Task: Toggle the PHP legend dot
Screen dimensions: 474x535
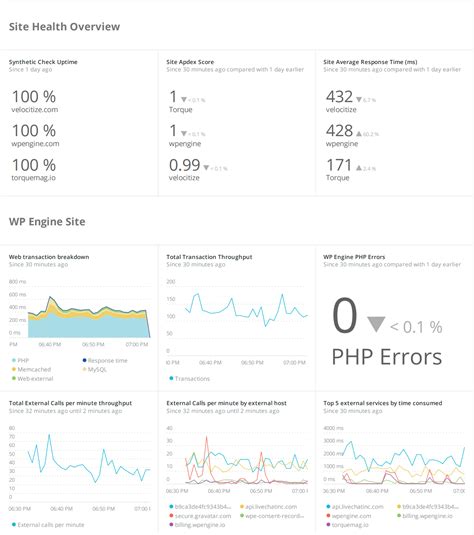Action: (14, 360)
